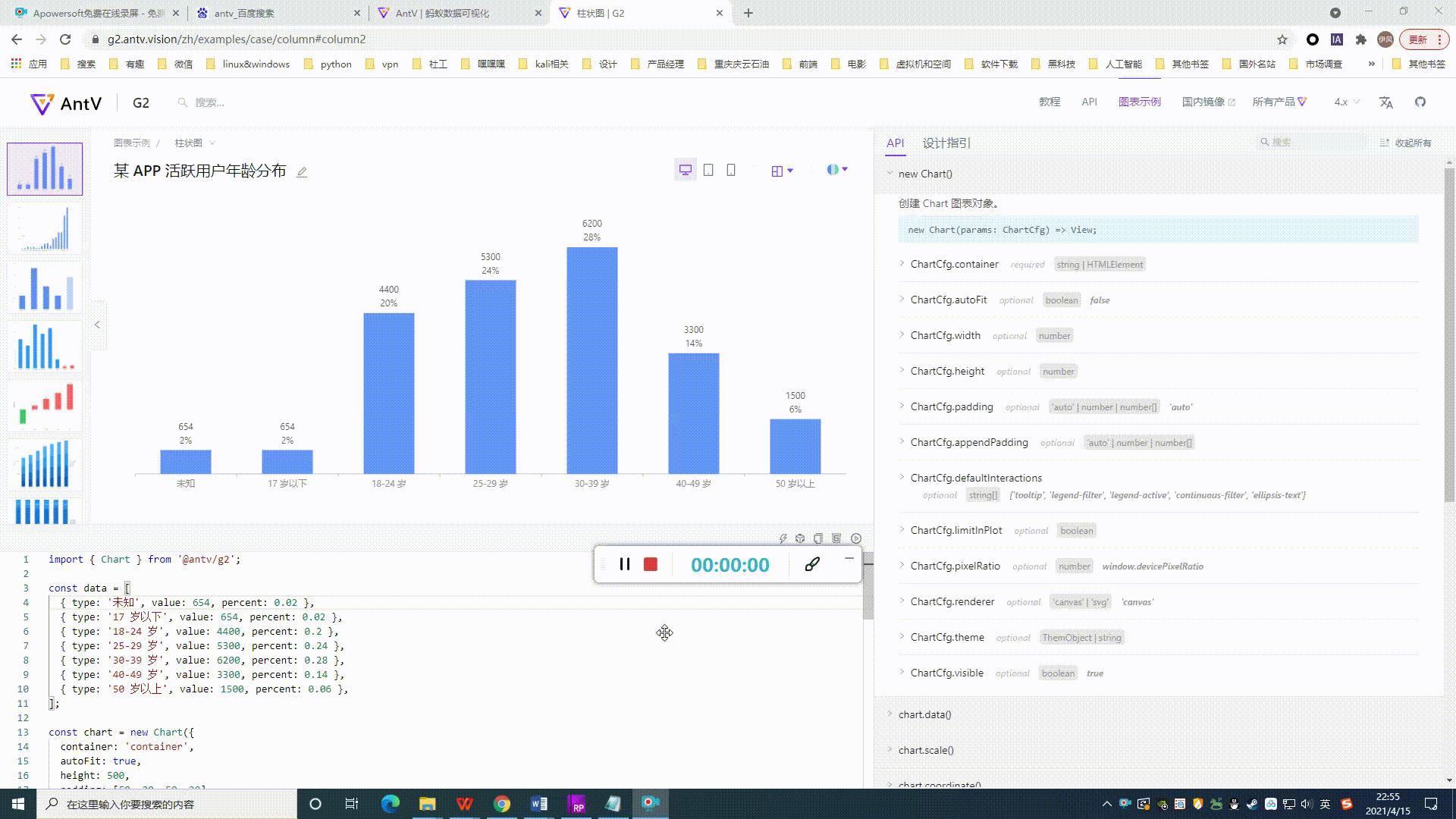Switch preview to mobile phone view
1456x819 pixels.
731,170
